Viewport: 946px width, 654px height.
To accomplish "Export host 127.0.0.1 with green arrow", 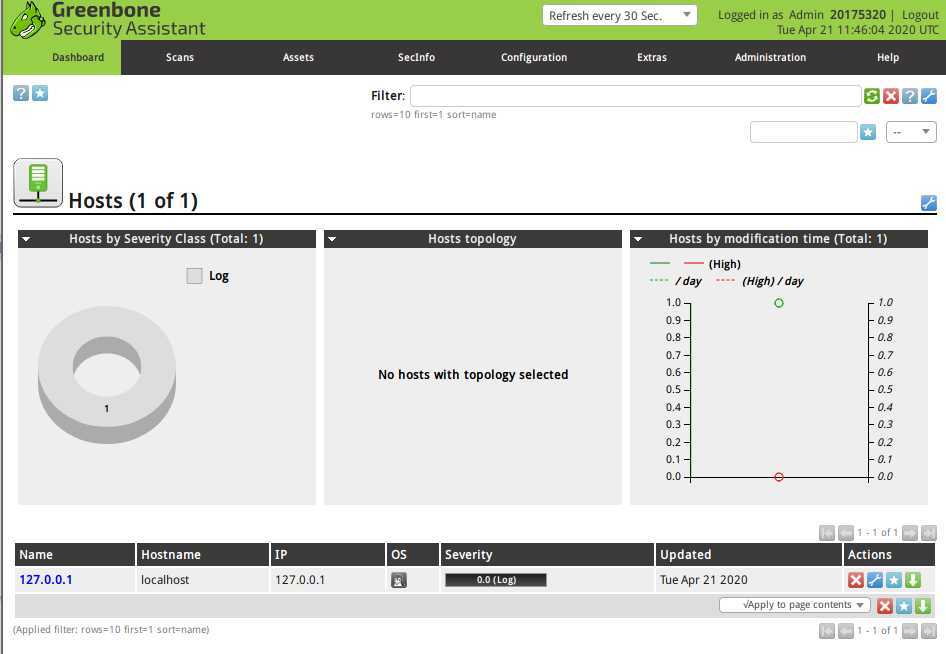I will (x=913, y=580).
